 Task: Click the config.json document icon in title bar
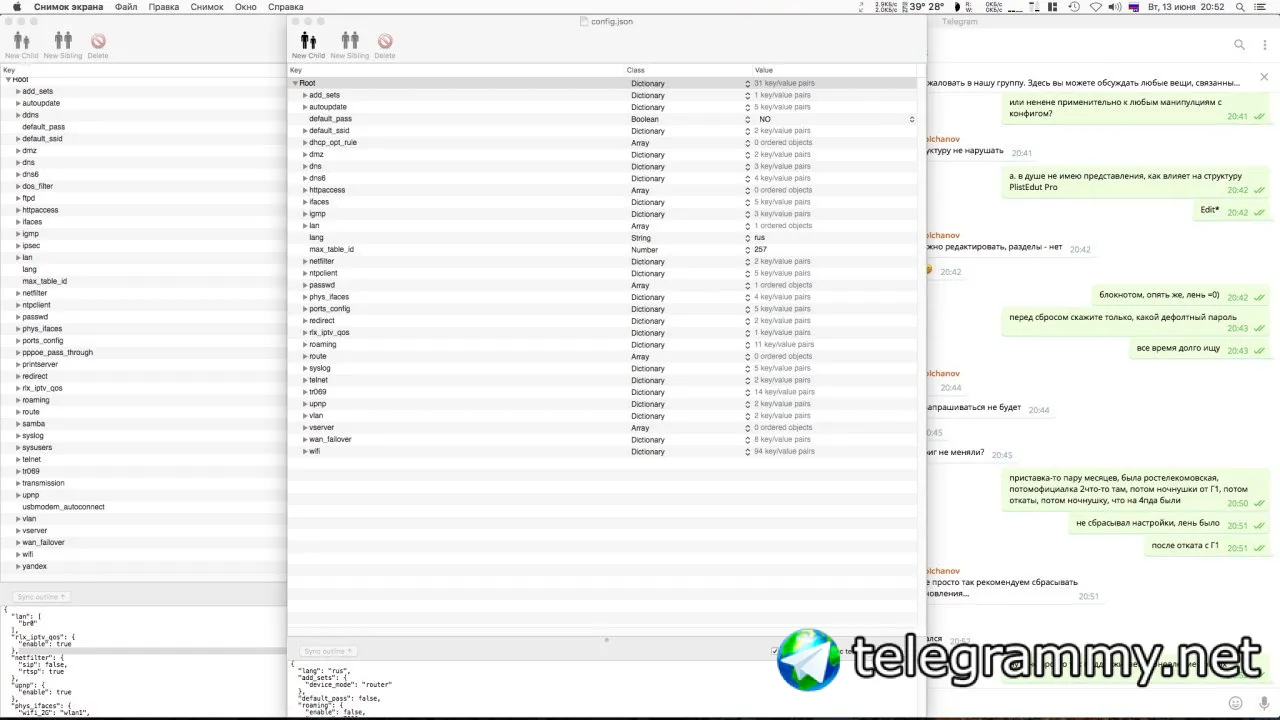585,21
